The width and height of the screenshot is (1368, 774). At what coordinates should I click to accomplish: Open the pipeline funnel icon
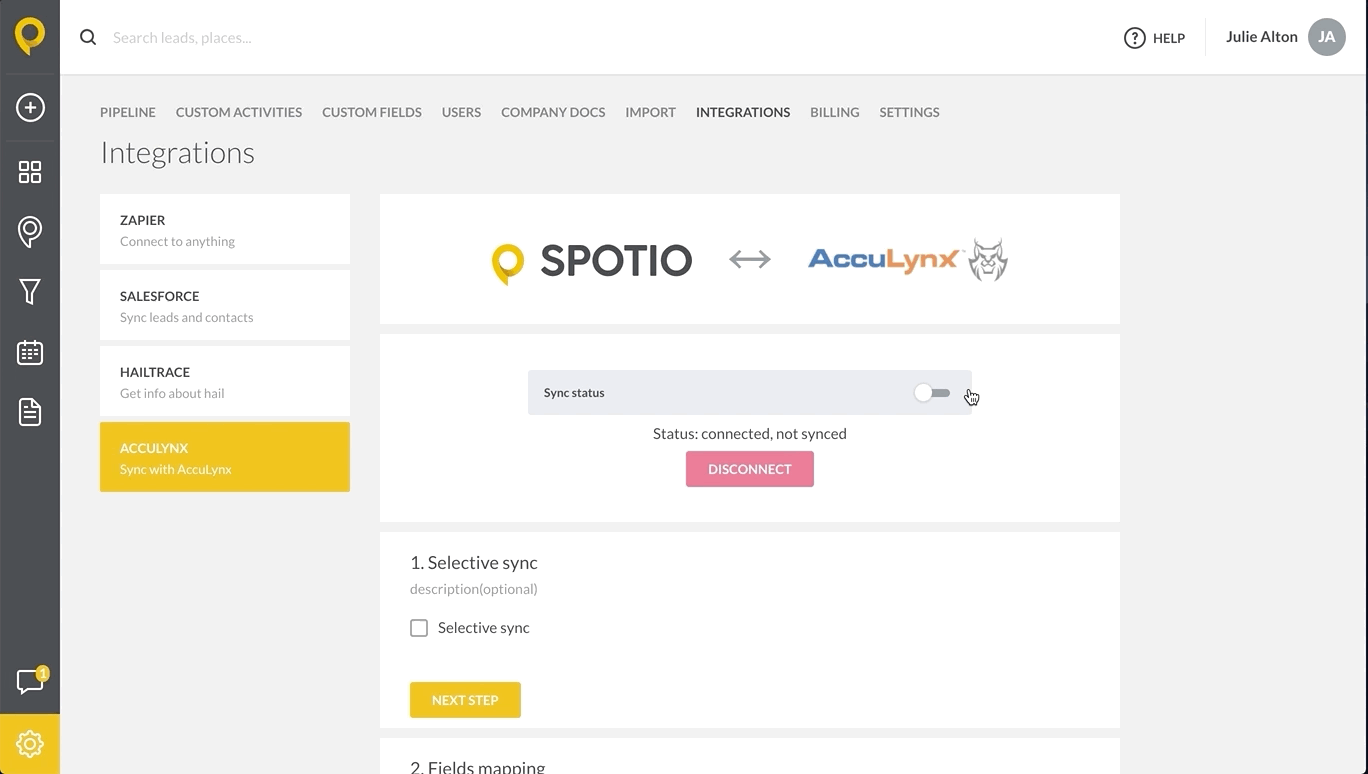[30, 292]
